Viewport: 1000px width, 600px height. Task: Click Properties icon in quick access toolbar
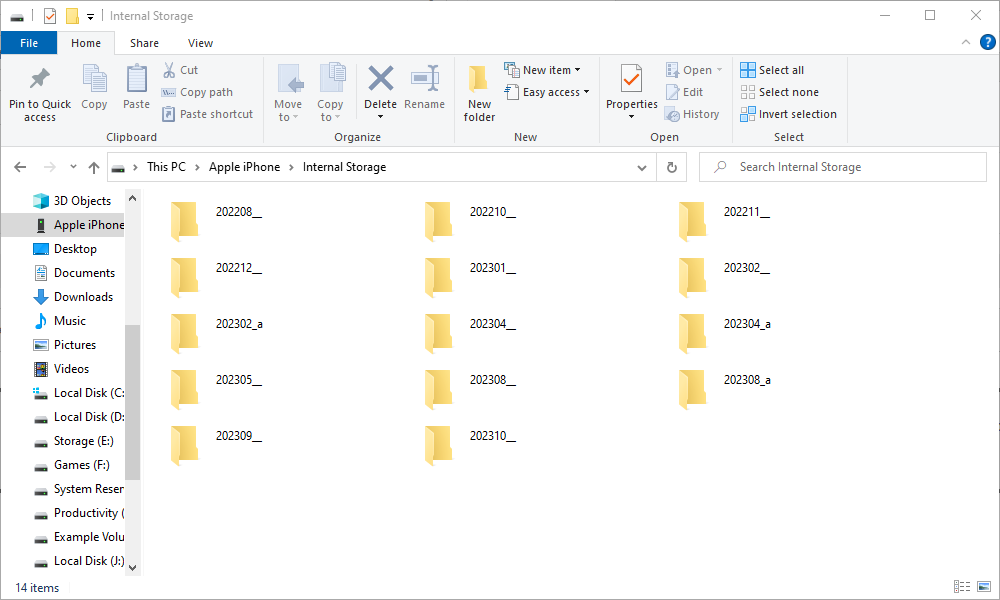pos(50,16)
